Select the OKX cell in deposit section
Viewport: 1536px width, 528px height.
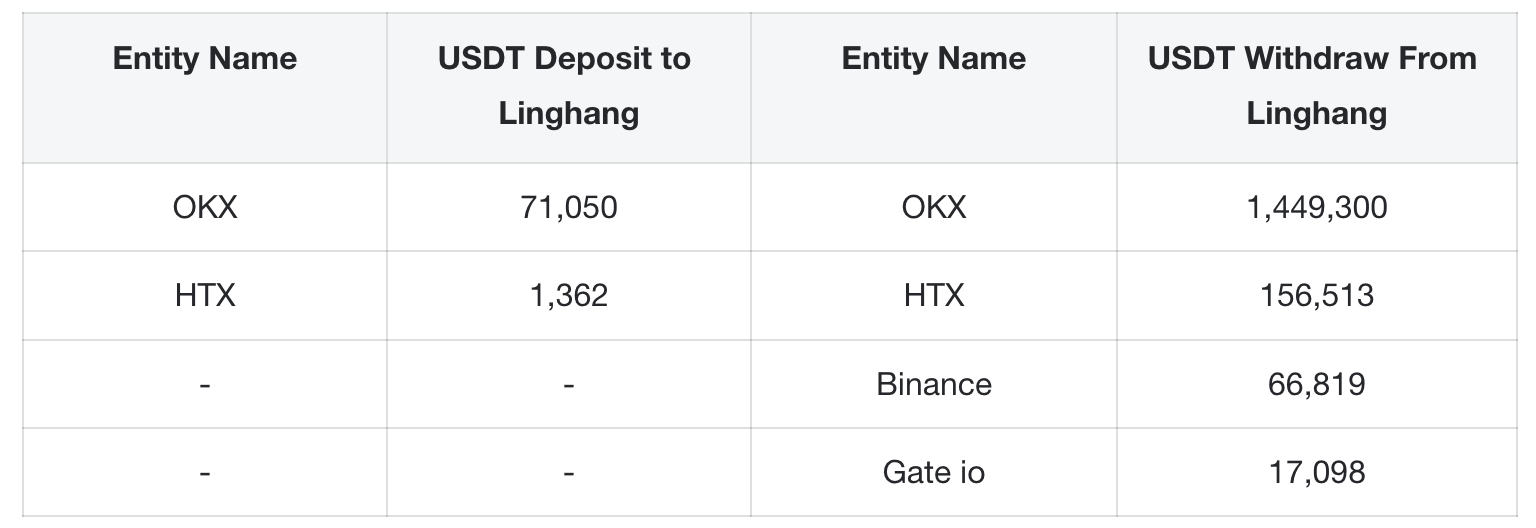[x=205, y=207]
